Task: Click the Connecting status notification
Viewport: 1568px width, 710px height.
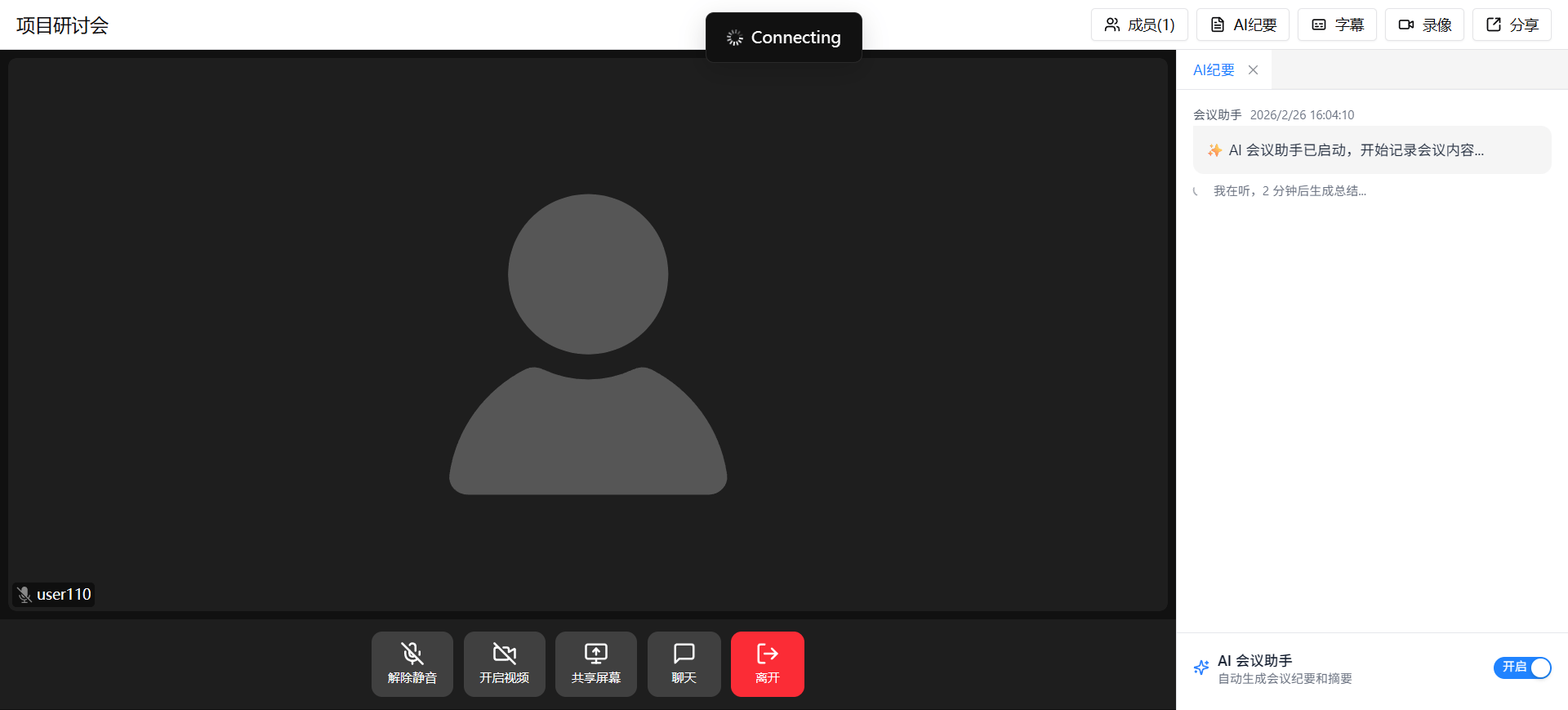Action: 783,38
